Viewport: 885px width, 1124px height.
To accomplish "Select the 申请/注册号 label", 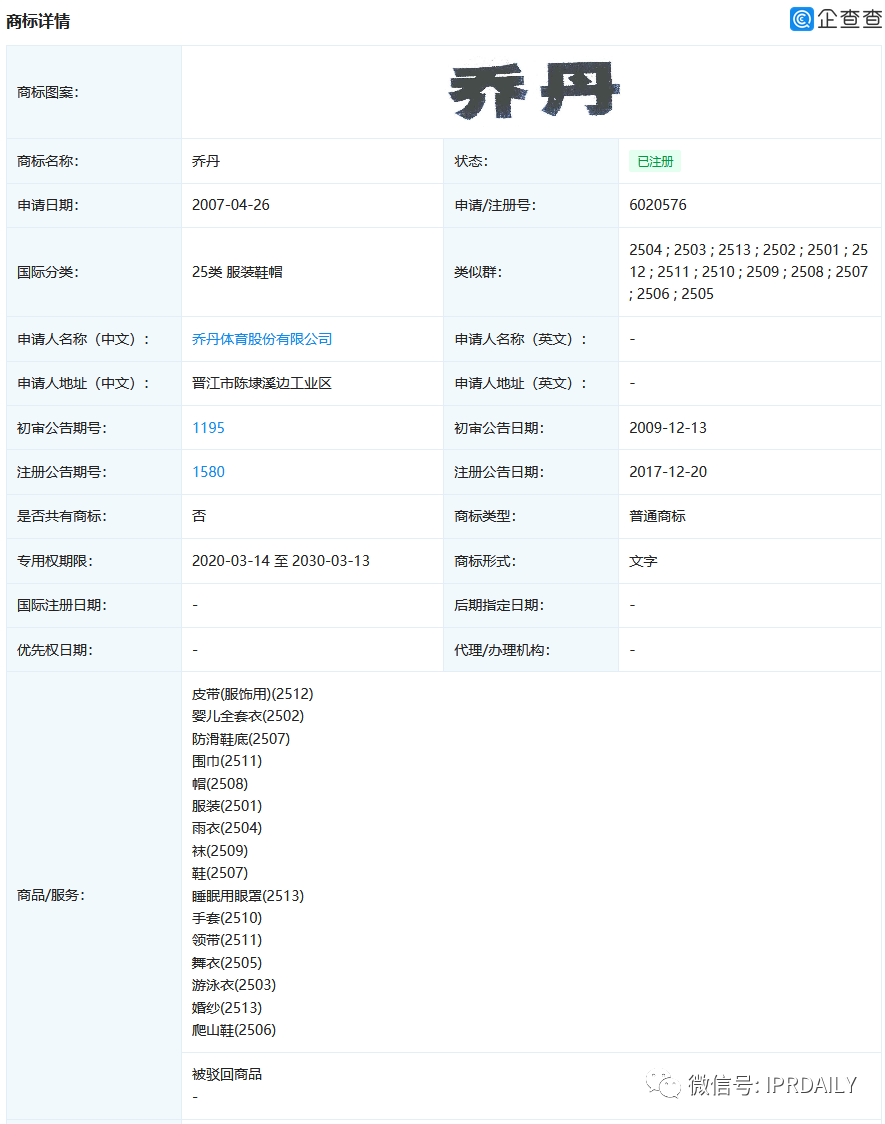I will point(494,205).
